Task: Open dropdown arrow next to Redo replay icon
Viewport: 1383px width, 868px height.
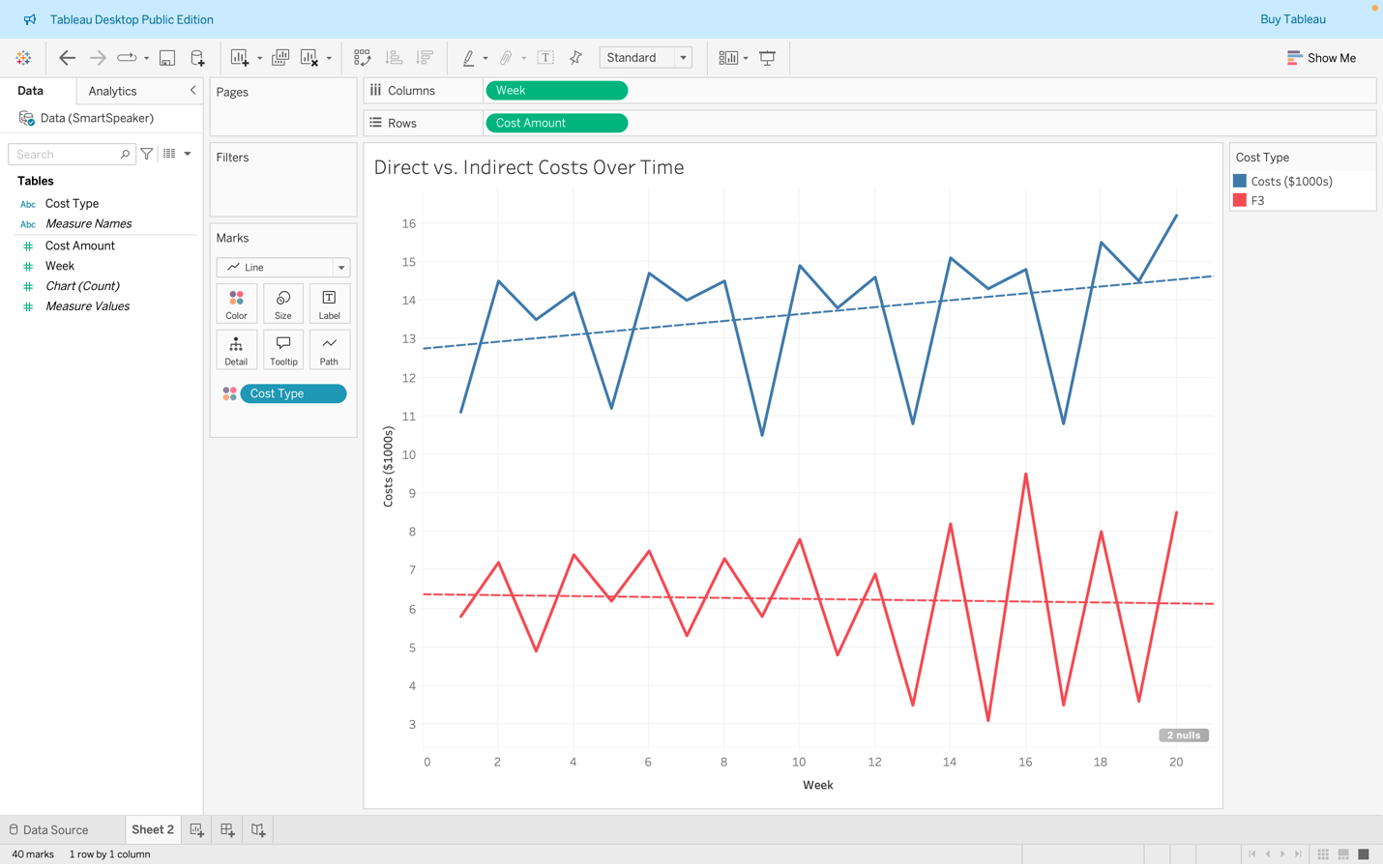Action: tap(147, 58)
